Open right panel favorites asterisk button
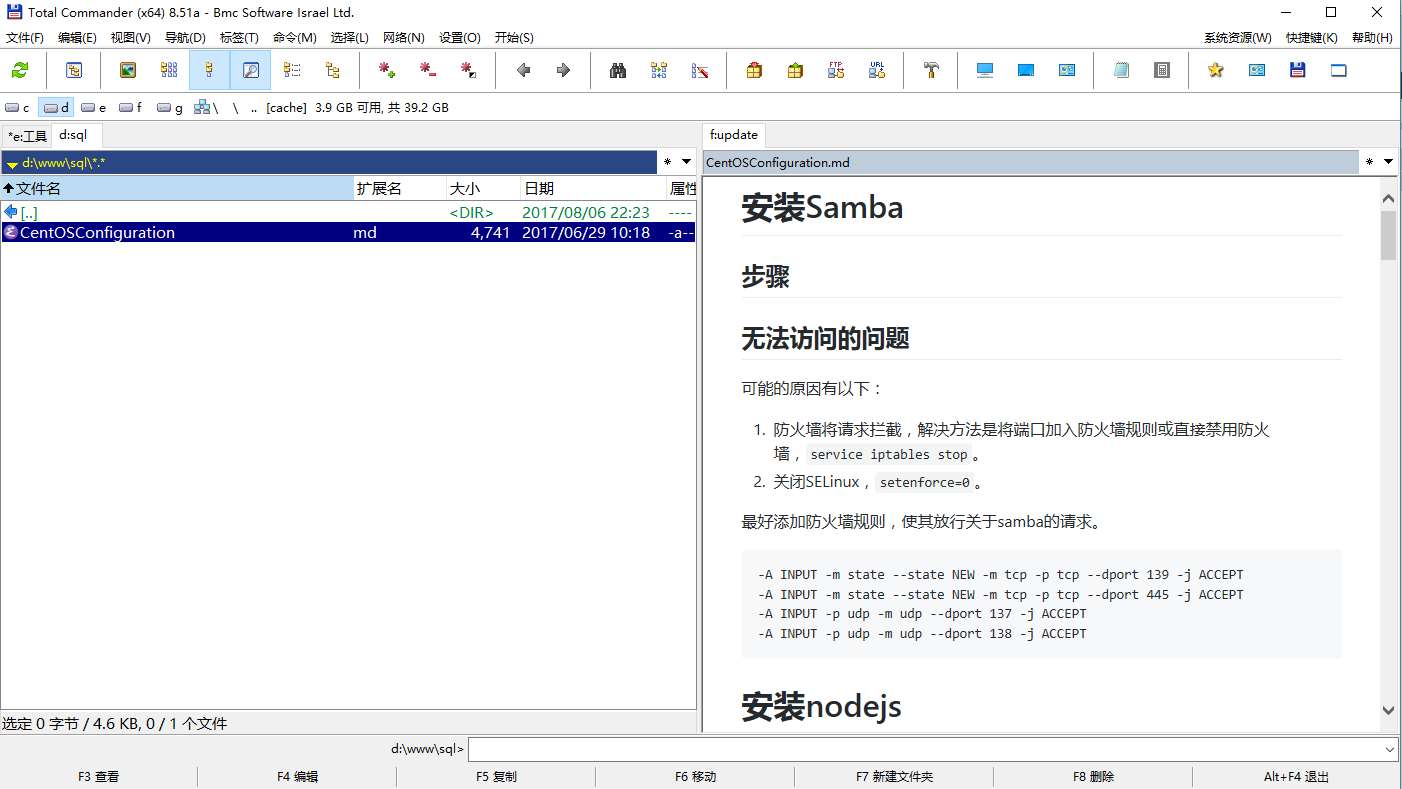Viewport: 1402px width, 789px height. click(1369, 162)
